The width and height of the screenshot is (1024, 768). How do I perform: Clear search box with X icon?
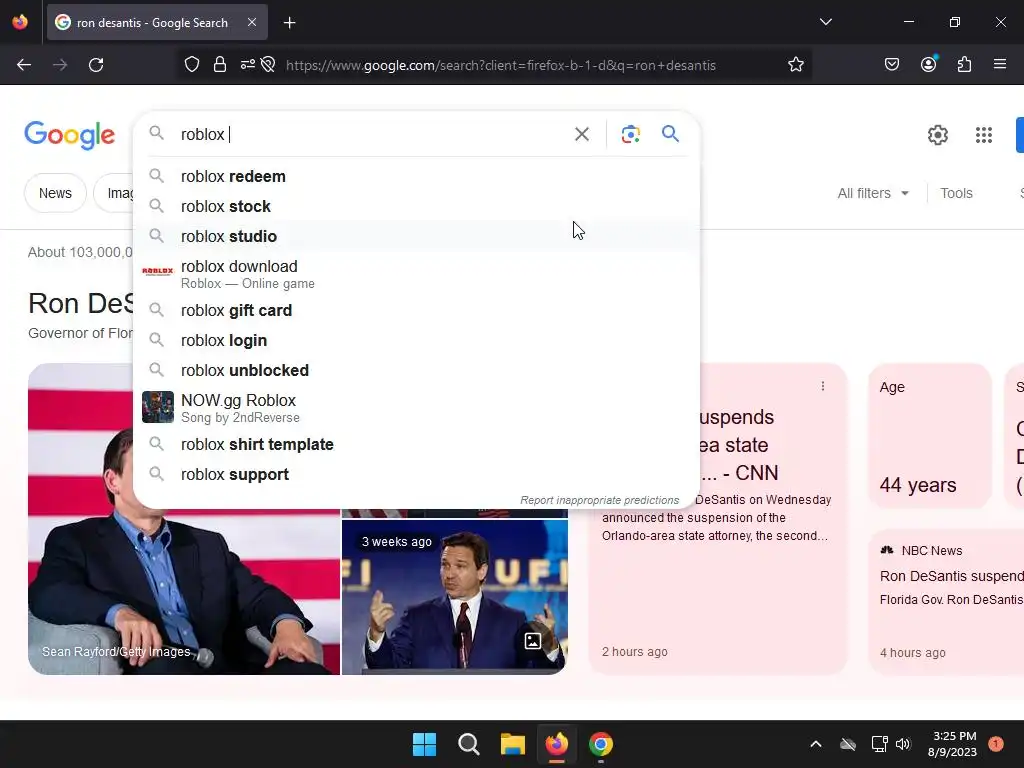pos(581,134)
